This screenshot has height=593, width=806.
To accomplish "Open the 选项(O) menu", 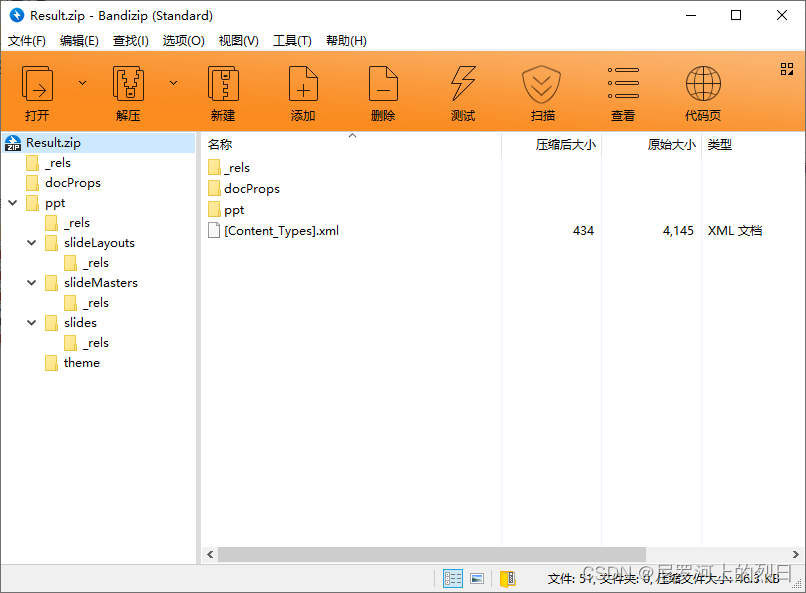I will (184, 41).
